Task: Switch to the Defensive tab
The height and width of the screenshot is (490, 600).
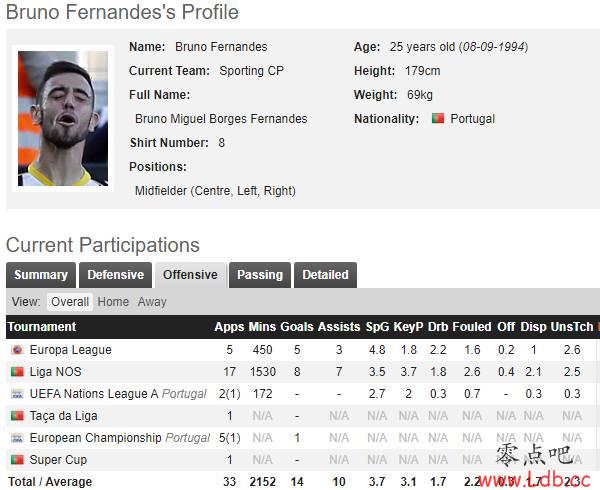Action: [115, 275]
